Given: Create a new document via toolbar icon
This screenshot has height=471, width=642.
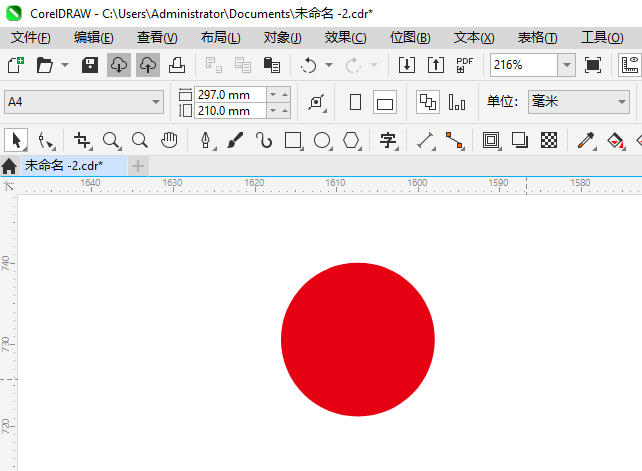Looking at the screenshot, I should coord(16,65).
